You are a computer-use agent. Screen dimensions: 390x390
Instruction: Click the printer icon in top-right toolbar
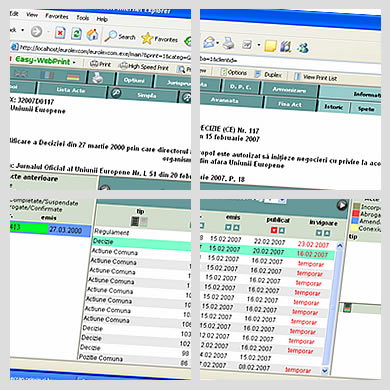pos(229,43)
